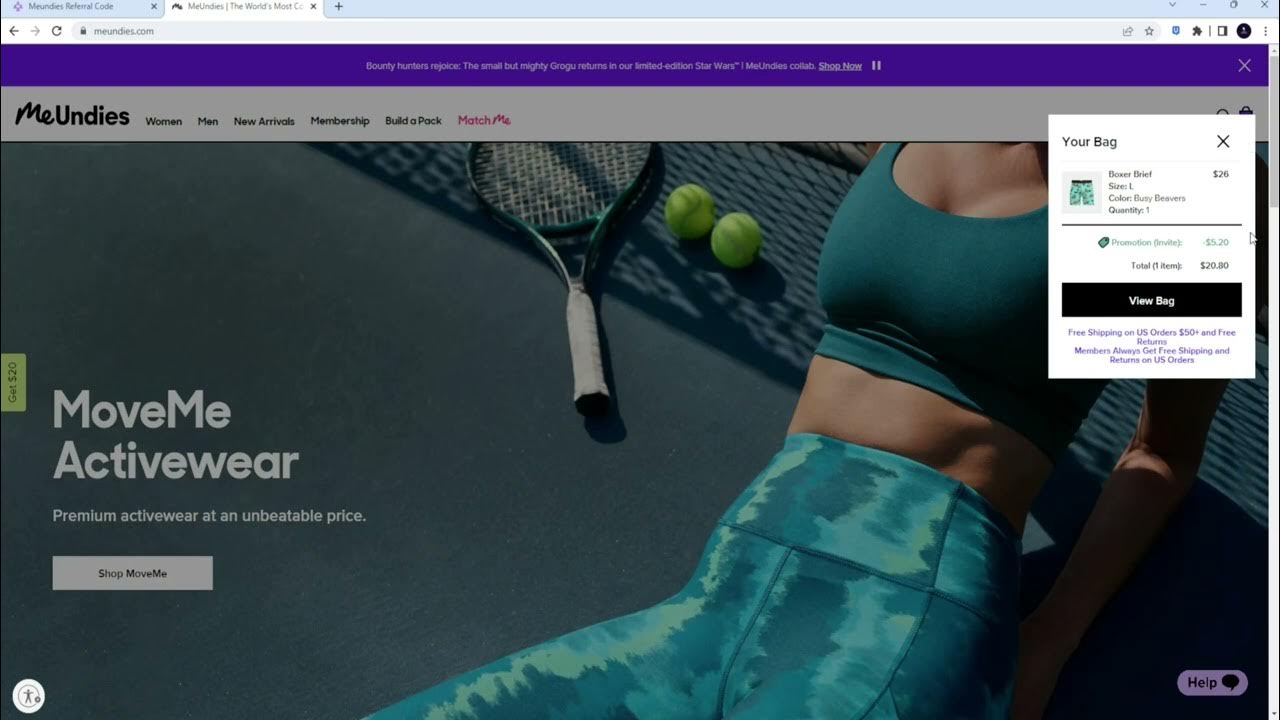Open a new browser tab
1280x720 pixels.
[x=338, y=6]
